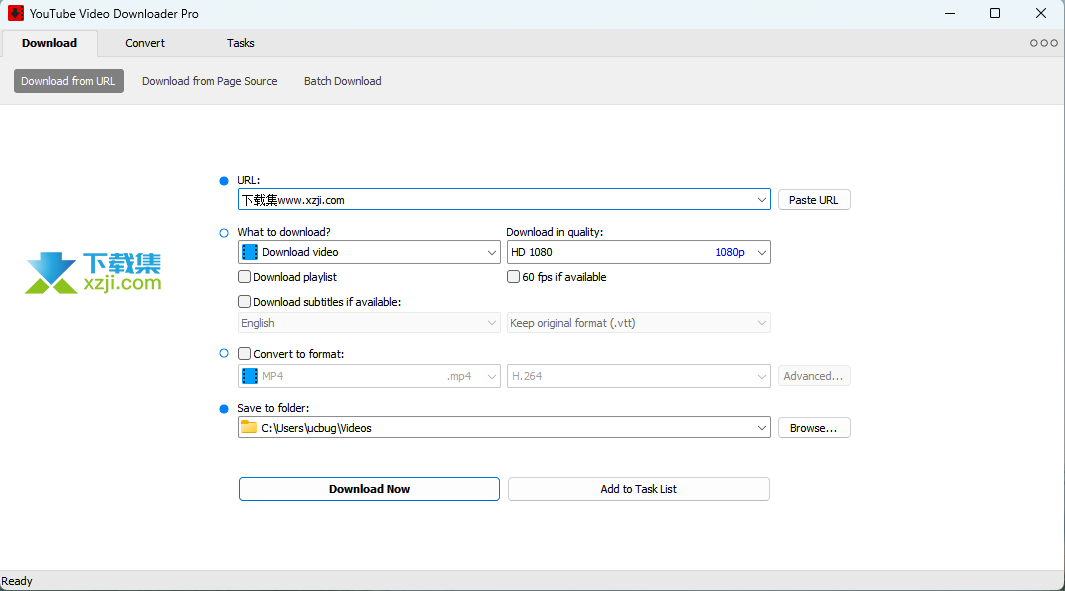Open the English subtitle language dropdown
1065x591 pixels.
click(x=369, y=323)
